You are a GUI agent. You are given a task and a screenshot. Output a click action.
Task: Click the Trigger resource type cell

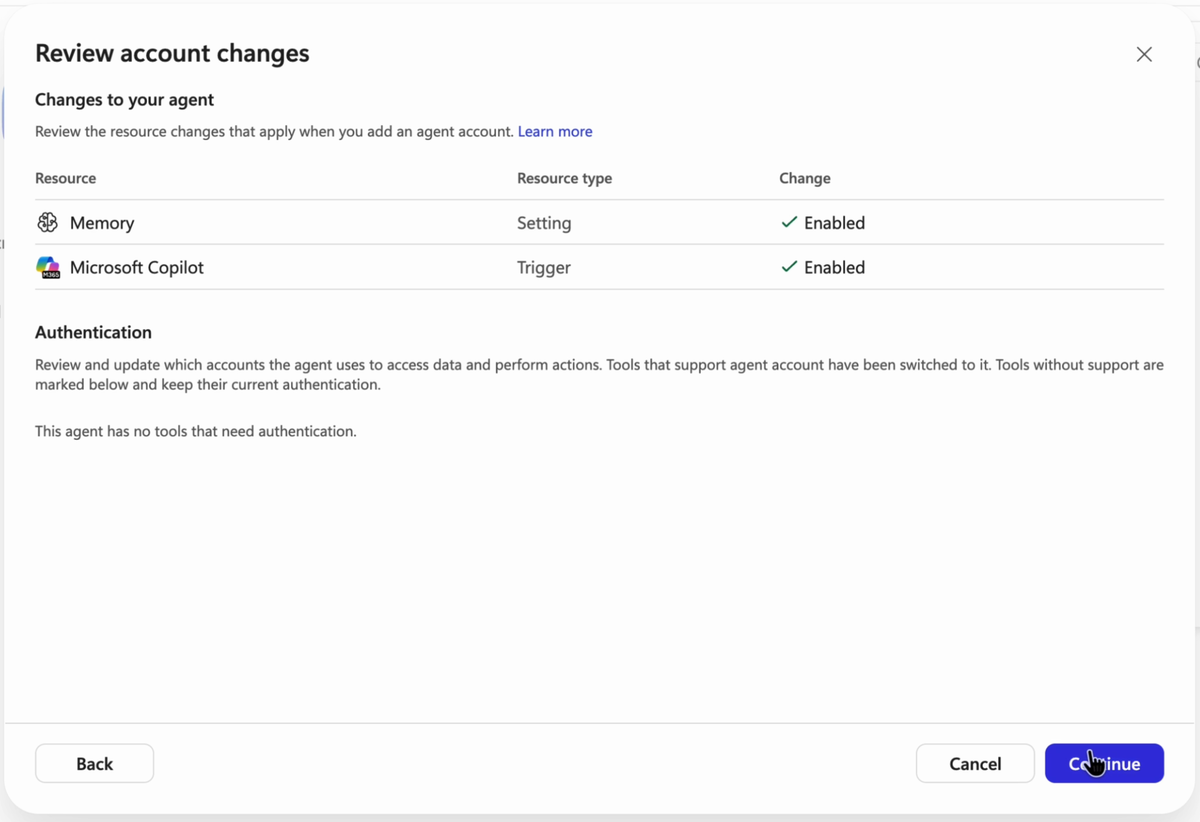(x=544, y=267)
